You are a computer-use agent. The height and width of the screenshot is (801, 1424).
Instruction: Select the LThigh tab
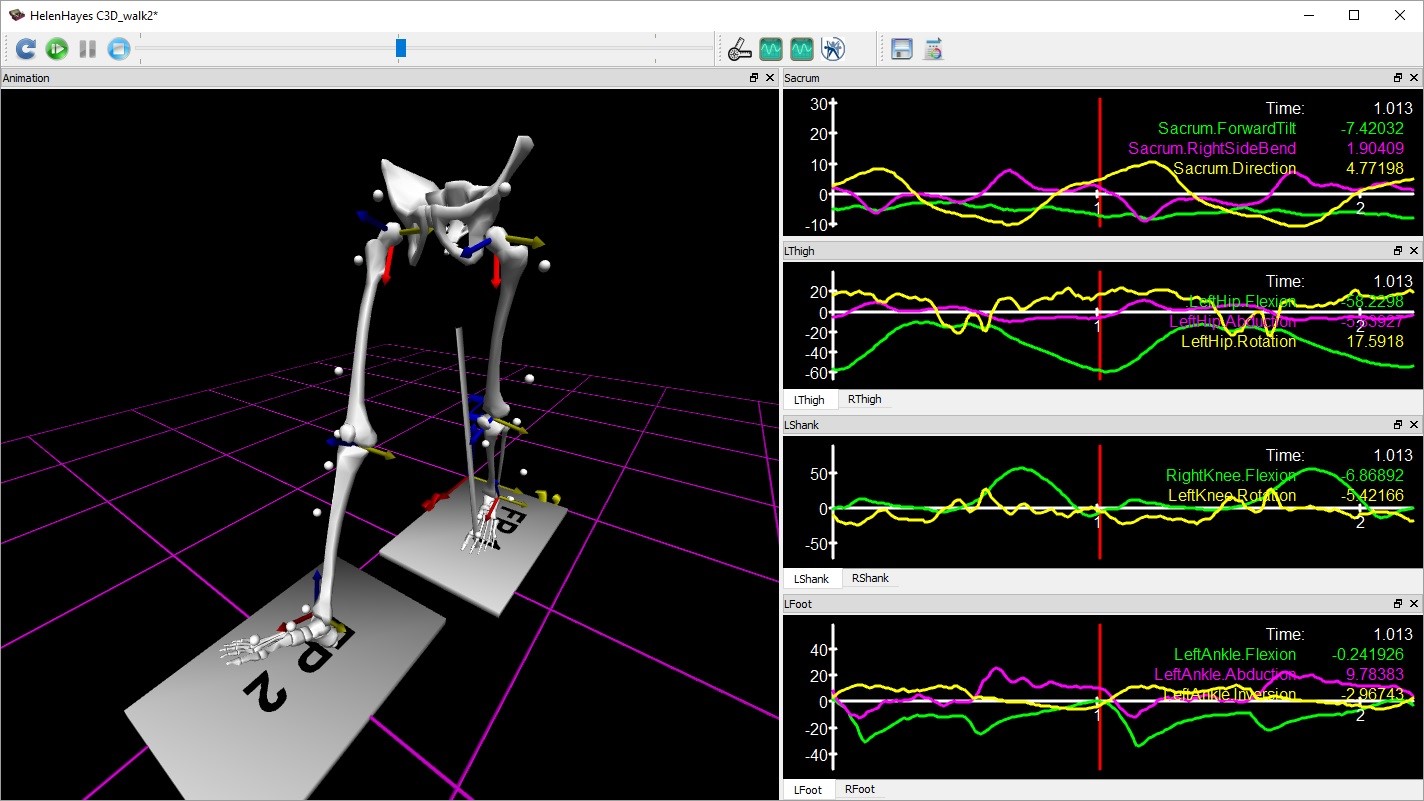[x=809, y=400]
